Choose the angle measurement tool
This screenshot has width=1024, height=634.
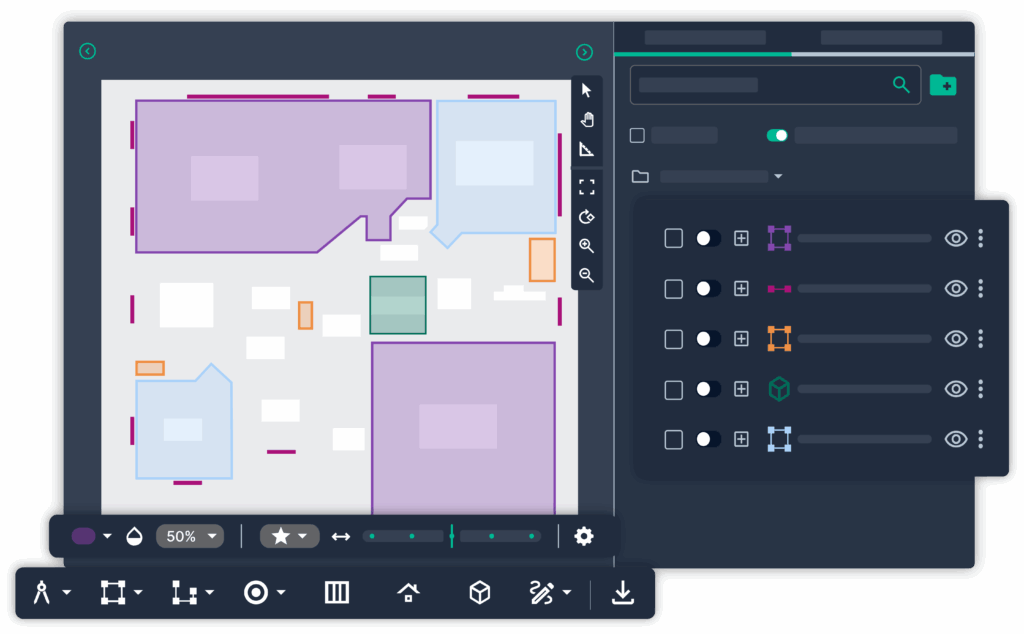click(x=586, y=150)
